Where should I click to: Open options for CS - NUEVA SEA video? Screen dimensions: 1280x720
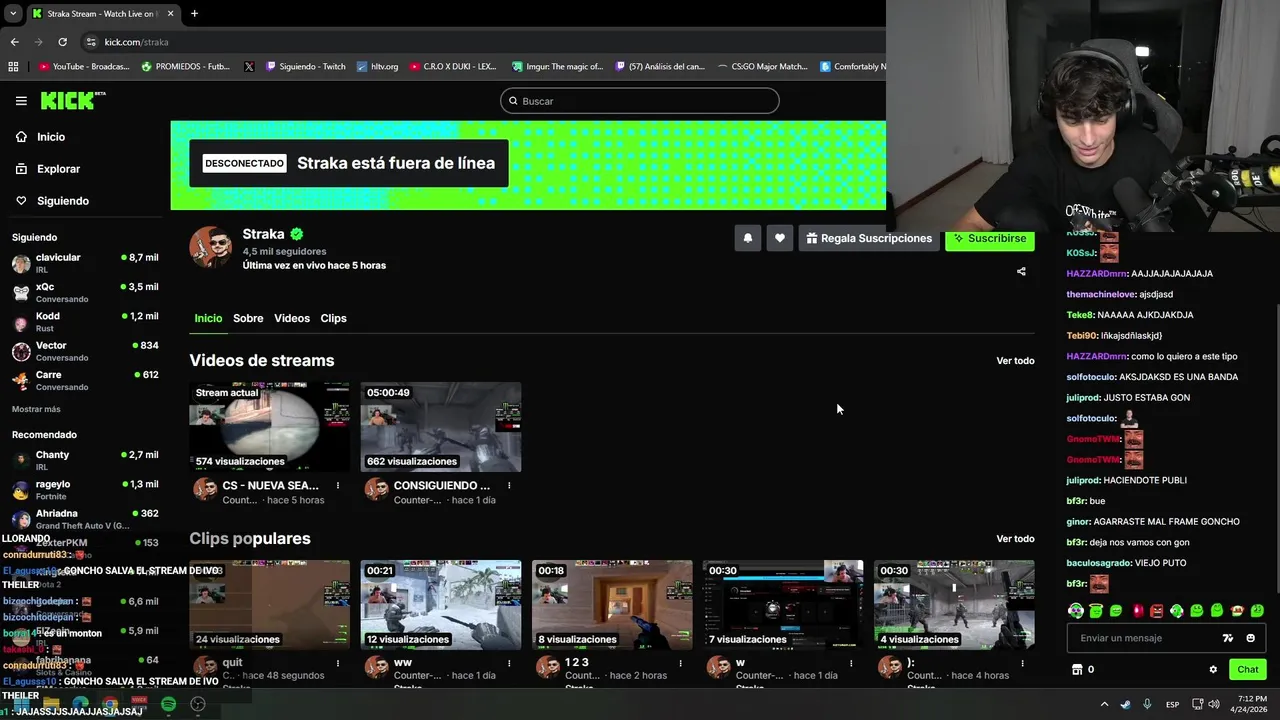(338, 486)
